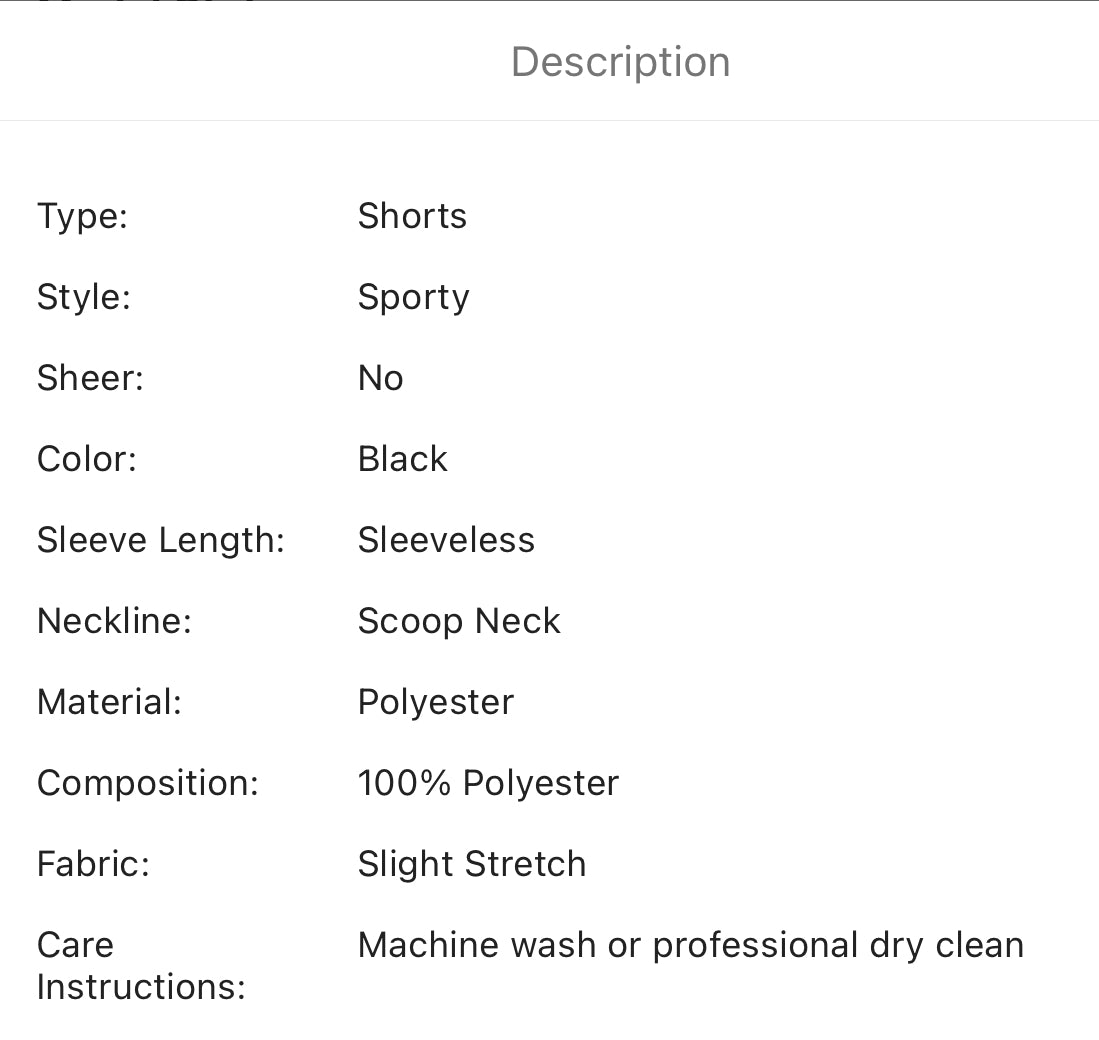Click the 'Type:' label
The width and height of the screenshot is (1099, 1040).
point(82,216)
